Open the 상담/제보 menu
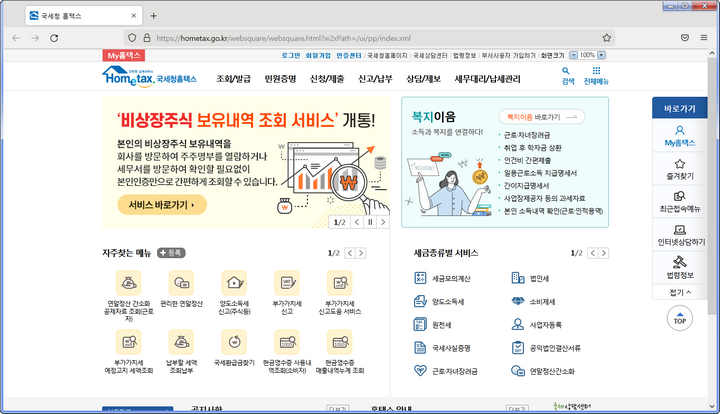The image size is (720, 414). pyautogui.click(x=423, y=79)
